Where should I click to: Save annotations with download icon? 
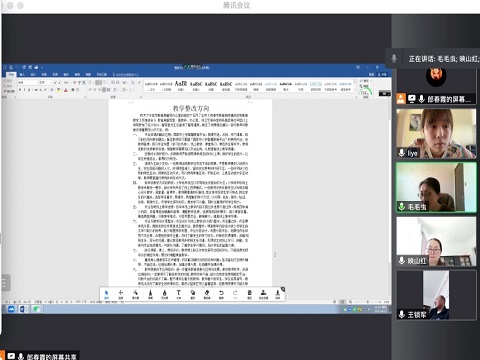(277, 294)
